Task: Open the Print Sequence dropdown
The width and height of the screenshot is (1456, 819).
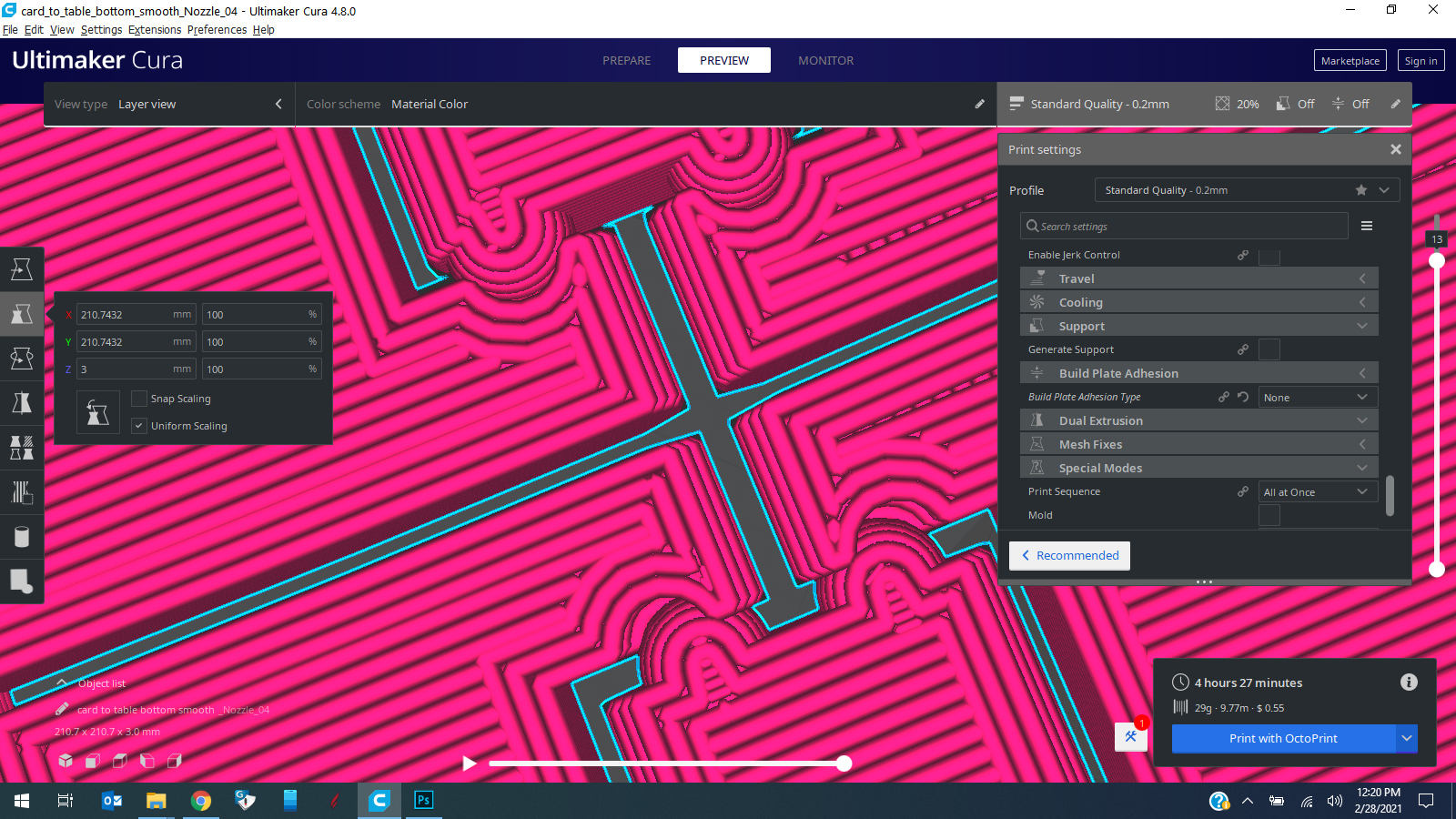Action: pyautogui.click(x=1318, y=492)
